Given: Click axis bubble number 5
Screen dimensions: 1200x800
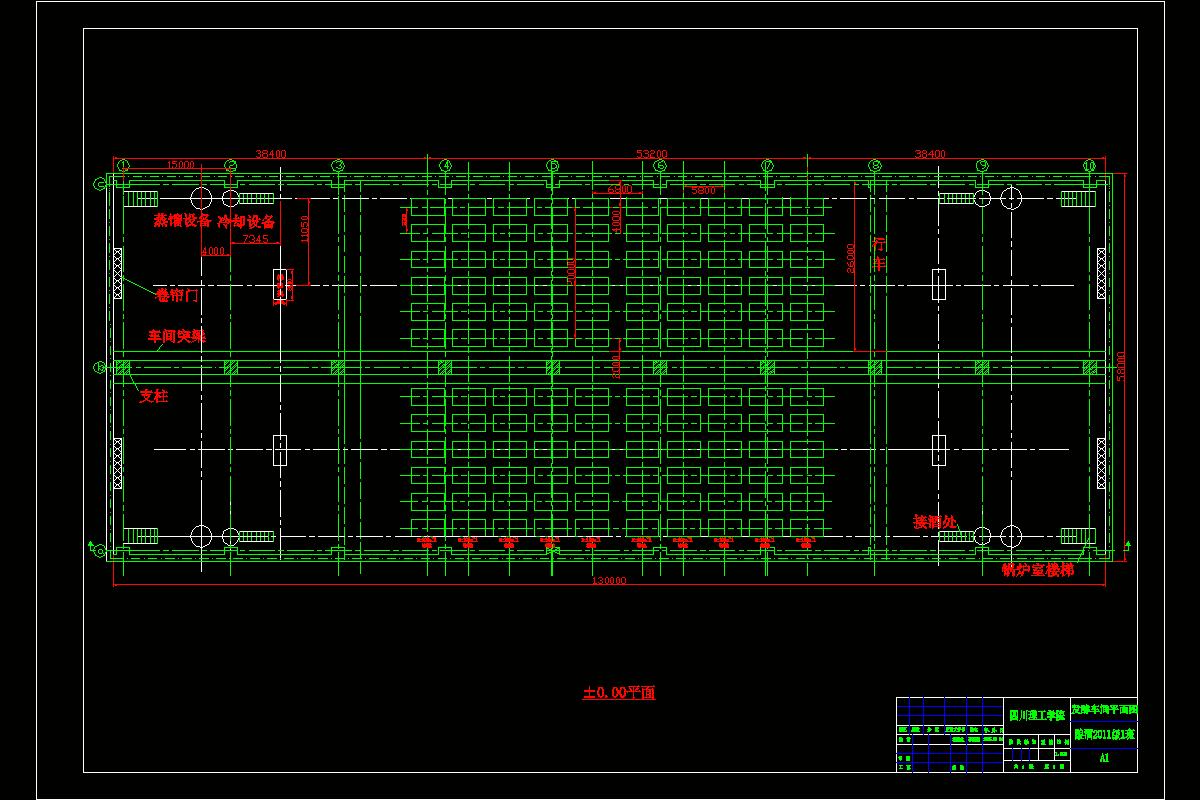Looking at the screenshot, I should [x=553, y=165].
